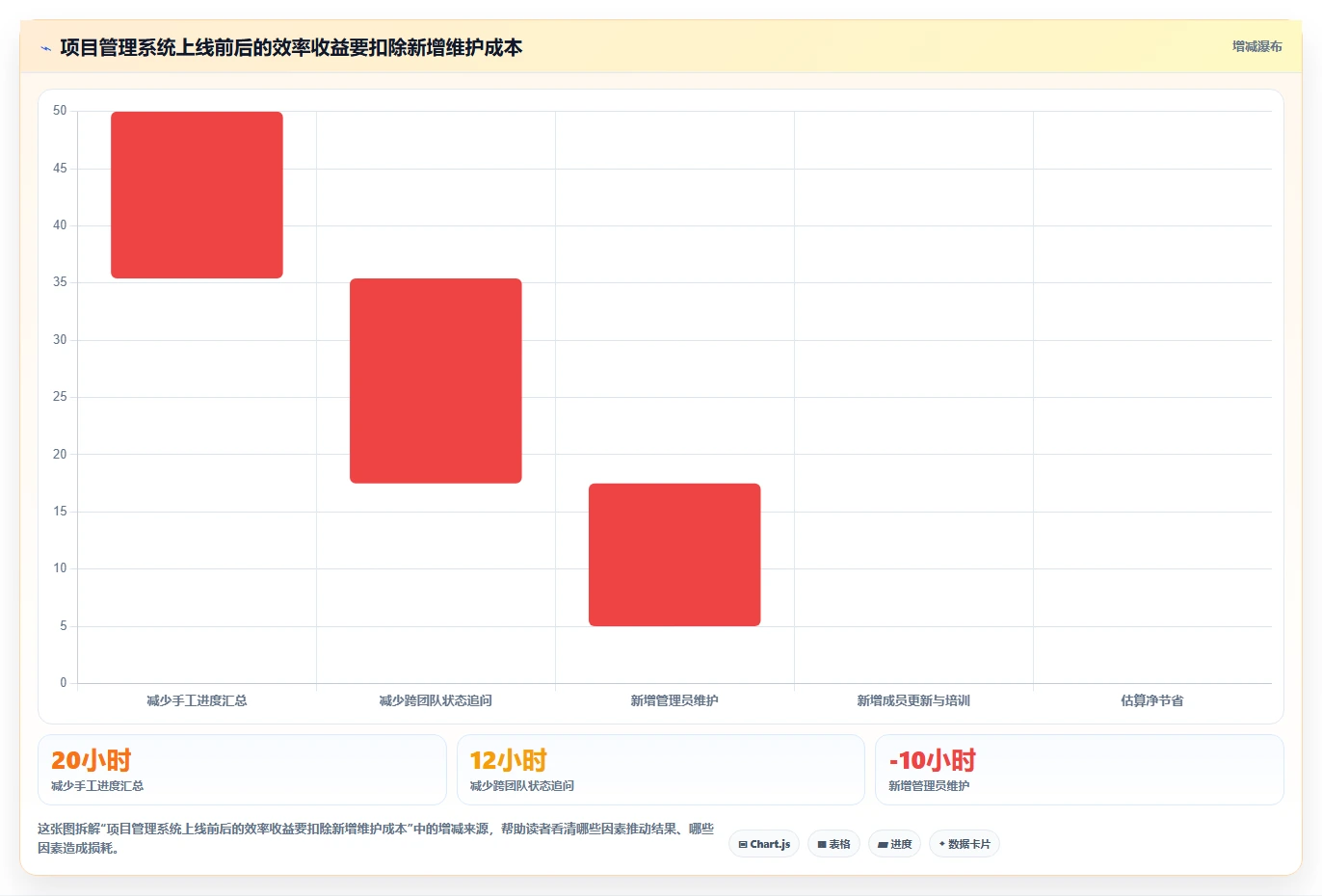Click the 增减瀑布 tag in header
The image size is (1322, 896).
(1257, 46)
